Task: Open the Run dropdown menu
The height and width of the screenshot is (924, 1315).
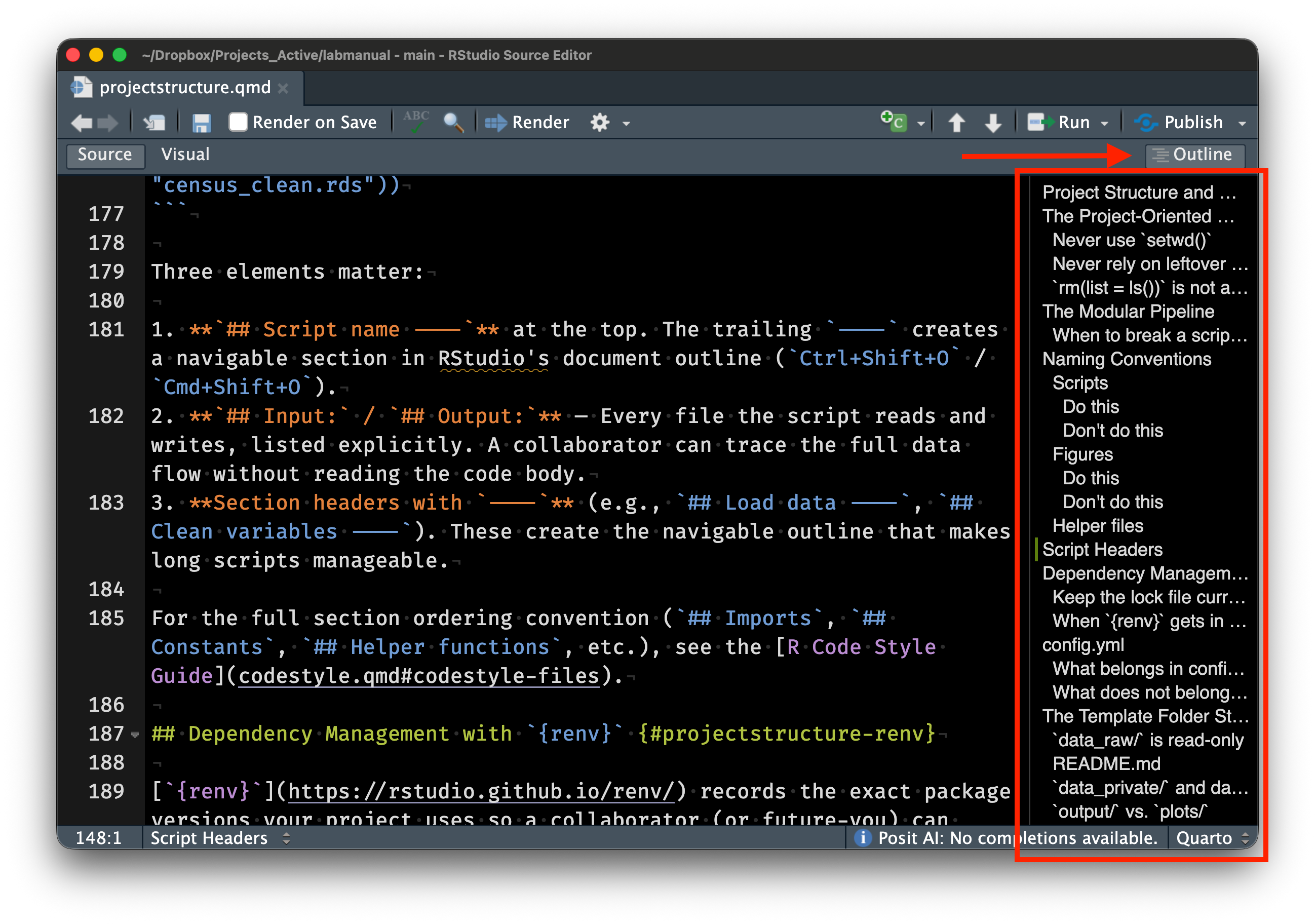Action: tap(1105, 122)
